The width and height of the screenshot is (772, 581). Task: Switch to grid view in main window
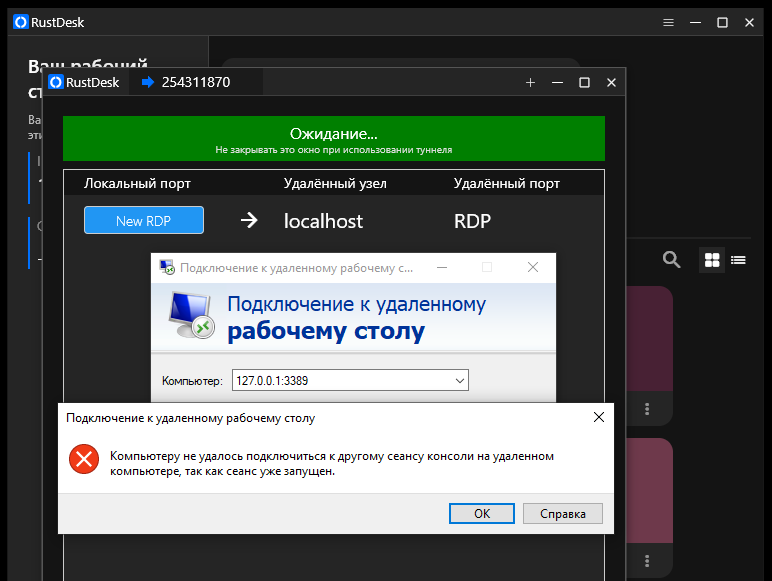tap(712, 260)
